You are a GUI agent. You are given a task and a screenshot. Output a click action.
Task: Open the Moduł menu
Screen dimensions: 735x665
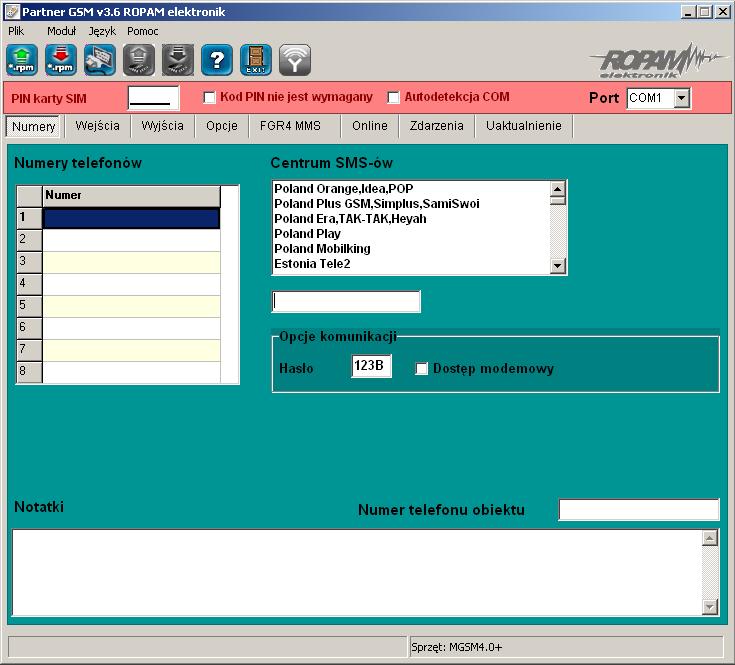click(61, 31)
